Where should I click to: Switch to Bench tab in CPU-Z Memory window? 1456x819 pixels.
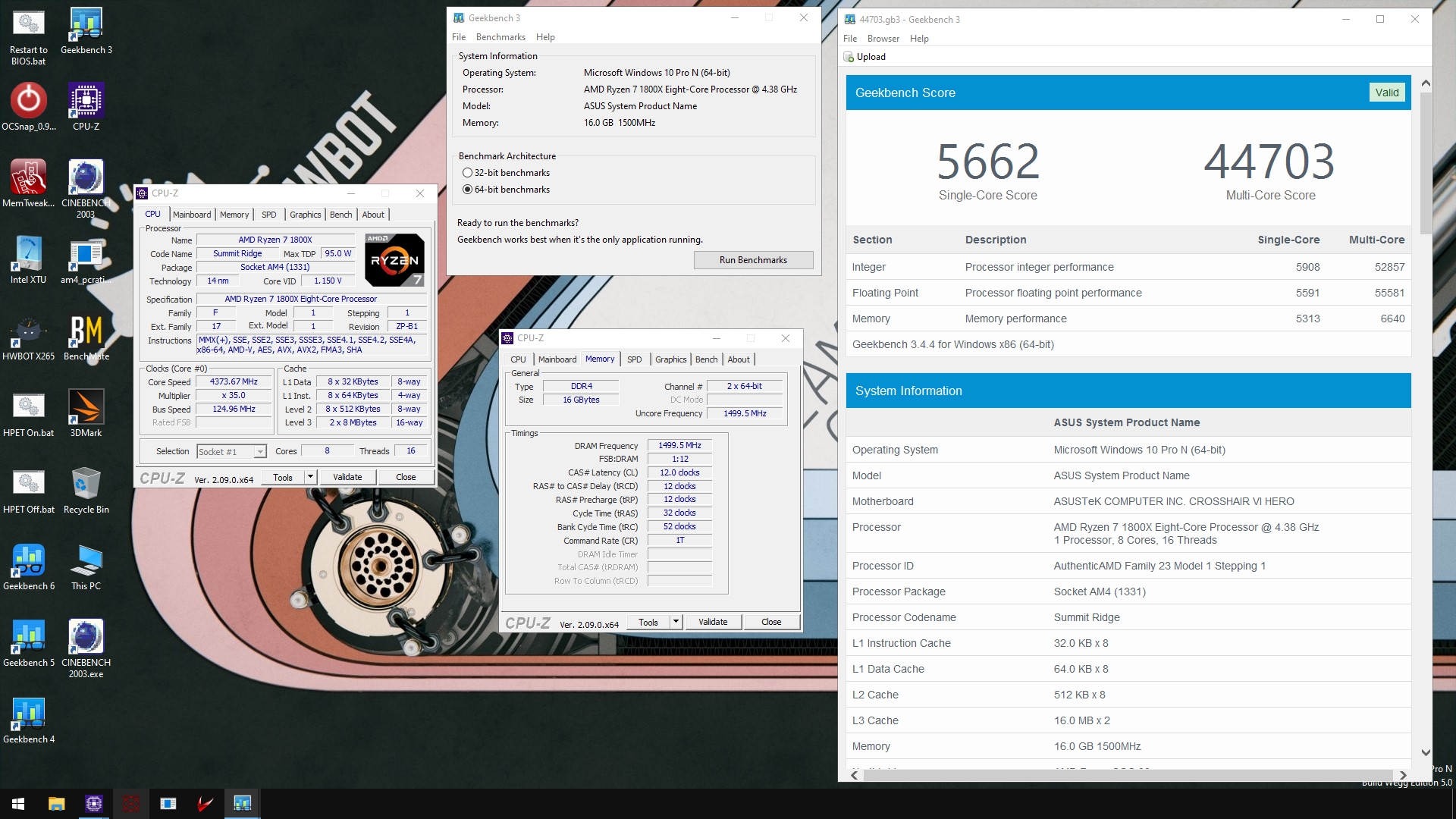pos(706,359)
